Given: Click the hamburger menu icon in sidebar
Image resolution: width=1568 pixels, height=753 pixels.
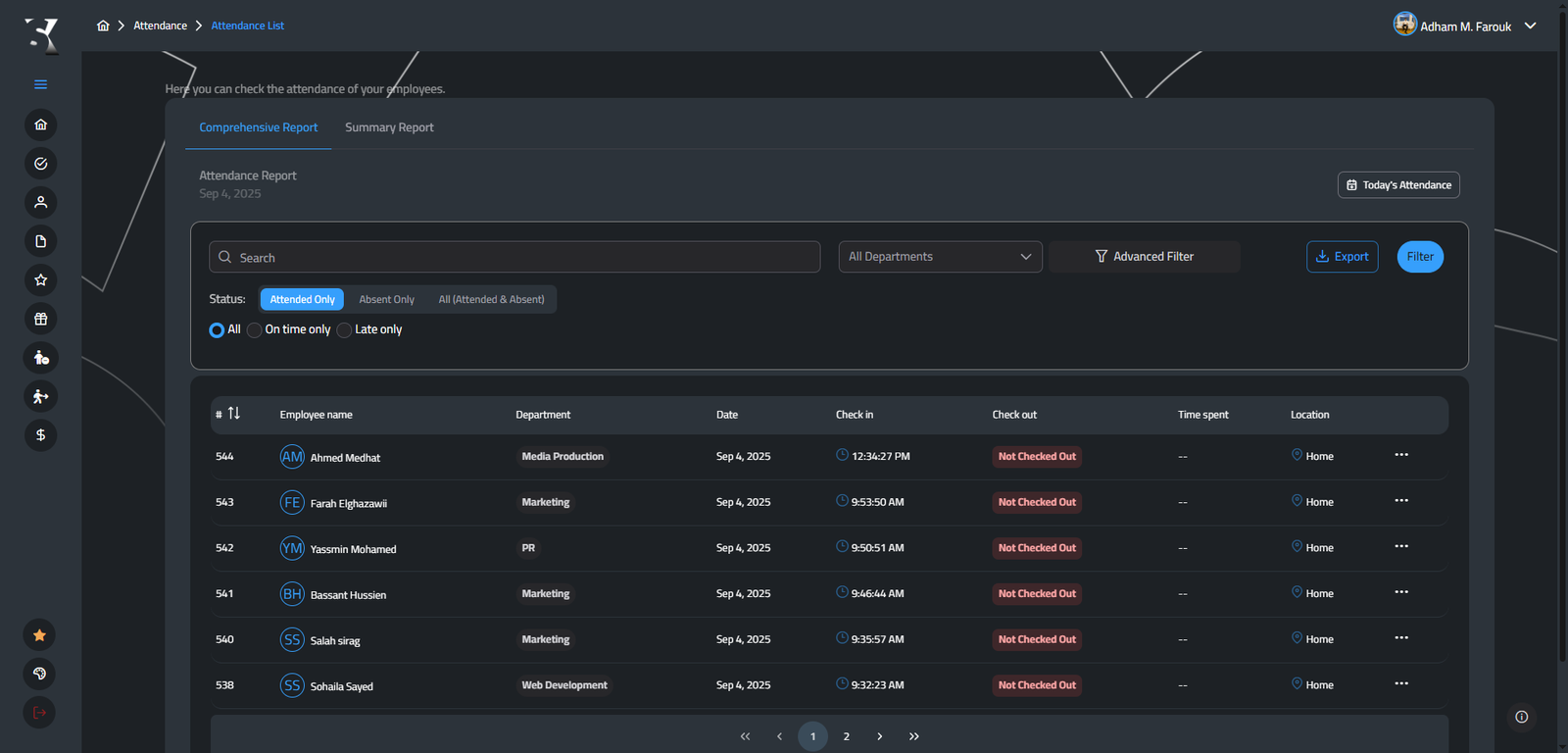Looking at the screenshot, I should (x=40, y=84).
